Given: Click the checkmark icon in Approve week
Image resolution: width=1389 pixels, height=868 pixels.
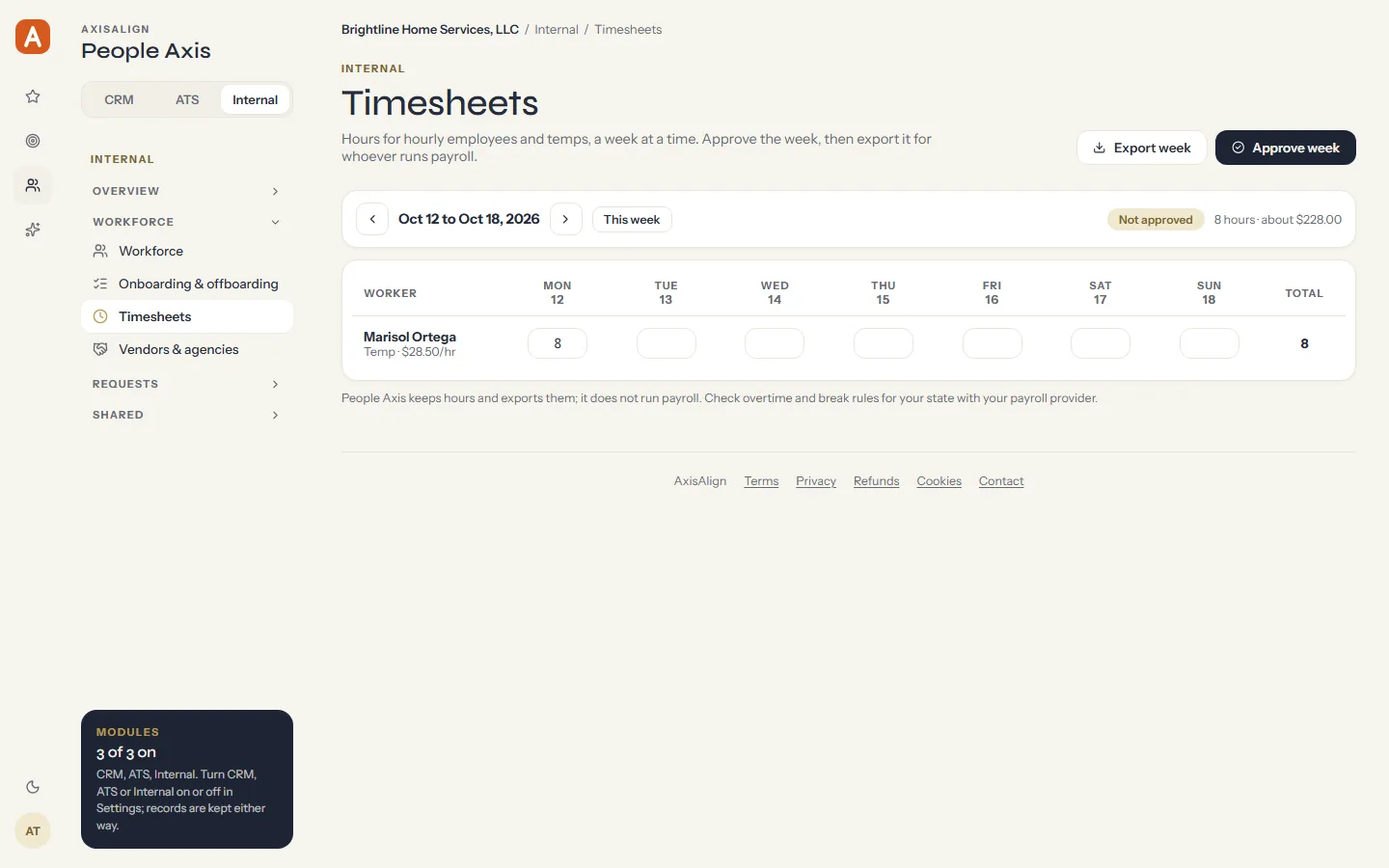Looking at the screenshot, I should pos(1238,148).
